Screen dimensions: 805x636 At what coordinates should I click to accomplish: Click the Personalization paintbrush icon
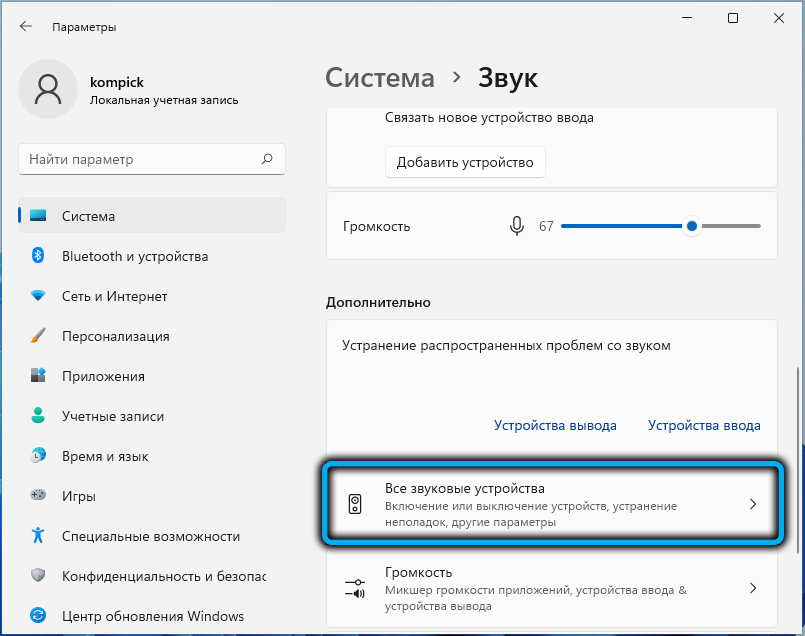click(x=38, y=336)
